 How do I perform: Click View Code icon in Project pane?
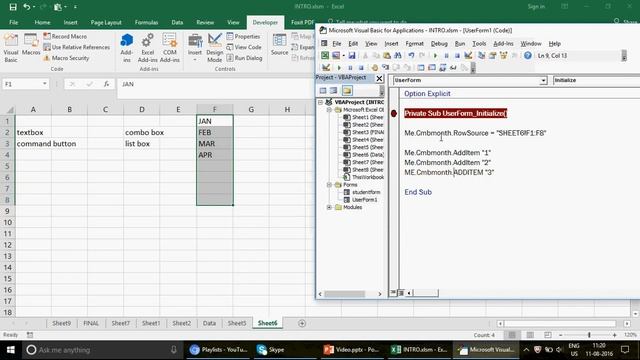323,91
